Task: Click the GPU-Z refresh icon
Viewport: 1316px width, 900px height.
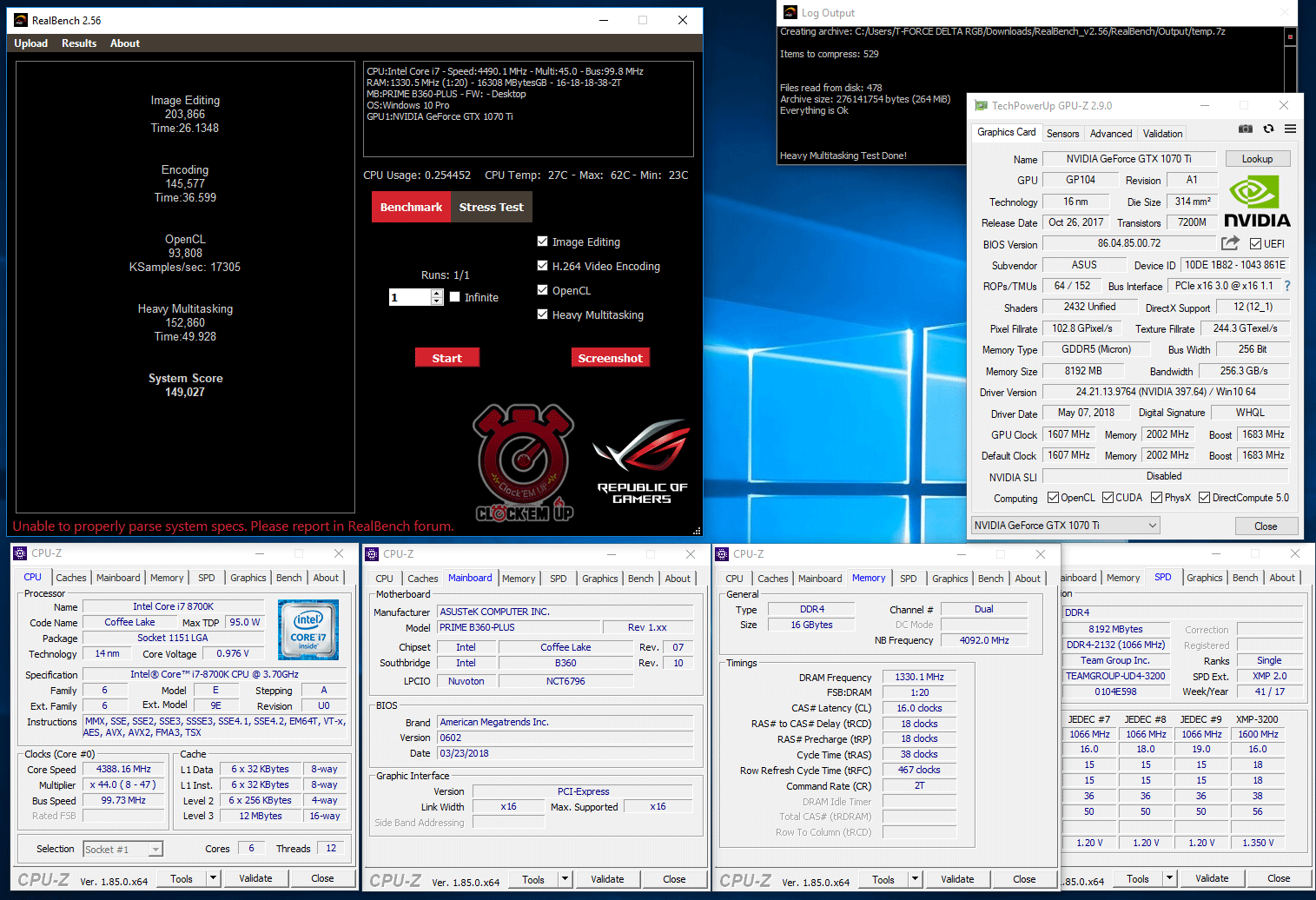Action: [1268, 129]
